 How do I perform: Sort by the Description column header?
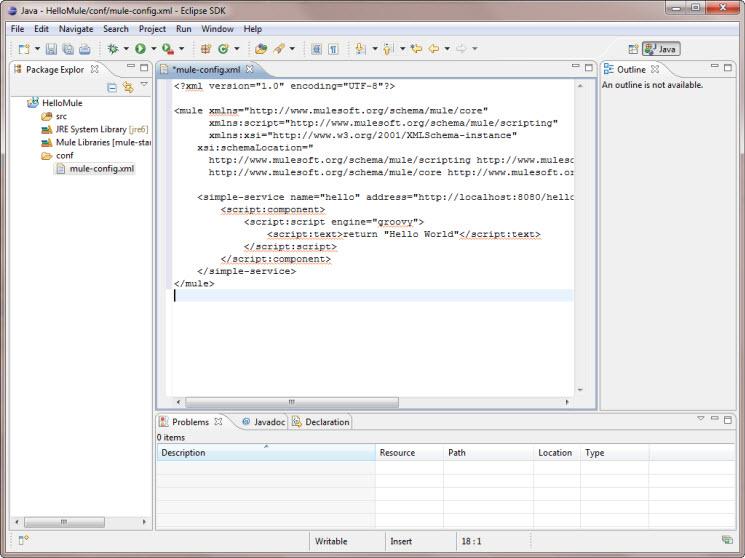tap(266, 452)
